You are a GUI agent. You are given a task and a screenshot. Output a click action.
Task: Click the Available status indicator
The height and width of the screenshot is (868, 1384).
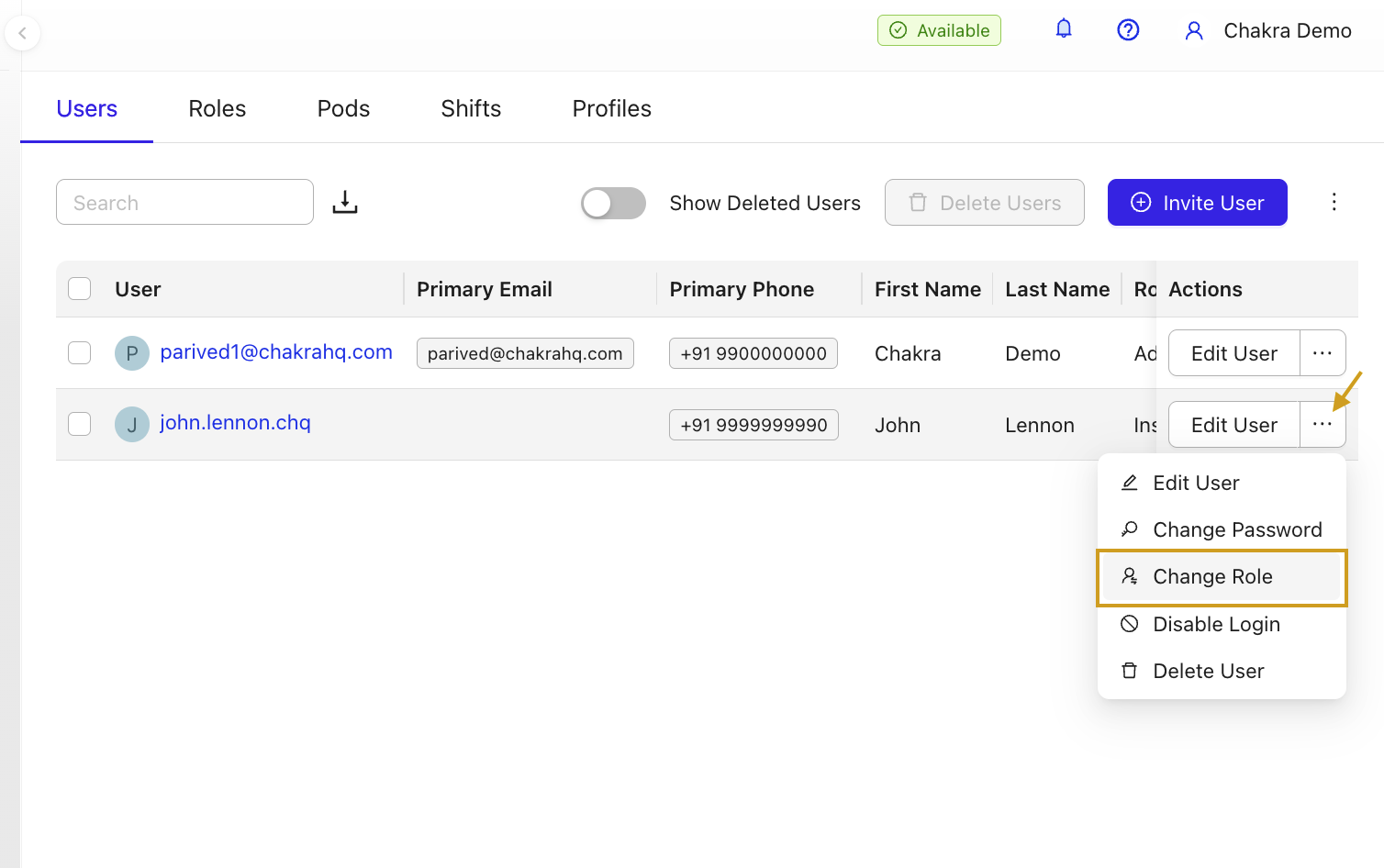tap(939, 30)
